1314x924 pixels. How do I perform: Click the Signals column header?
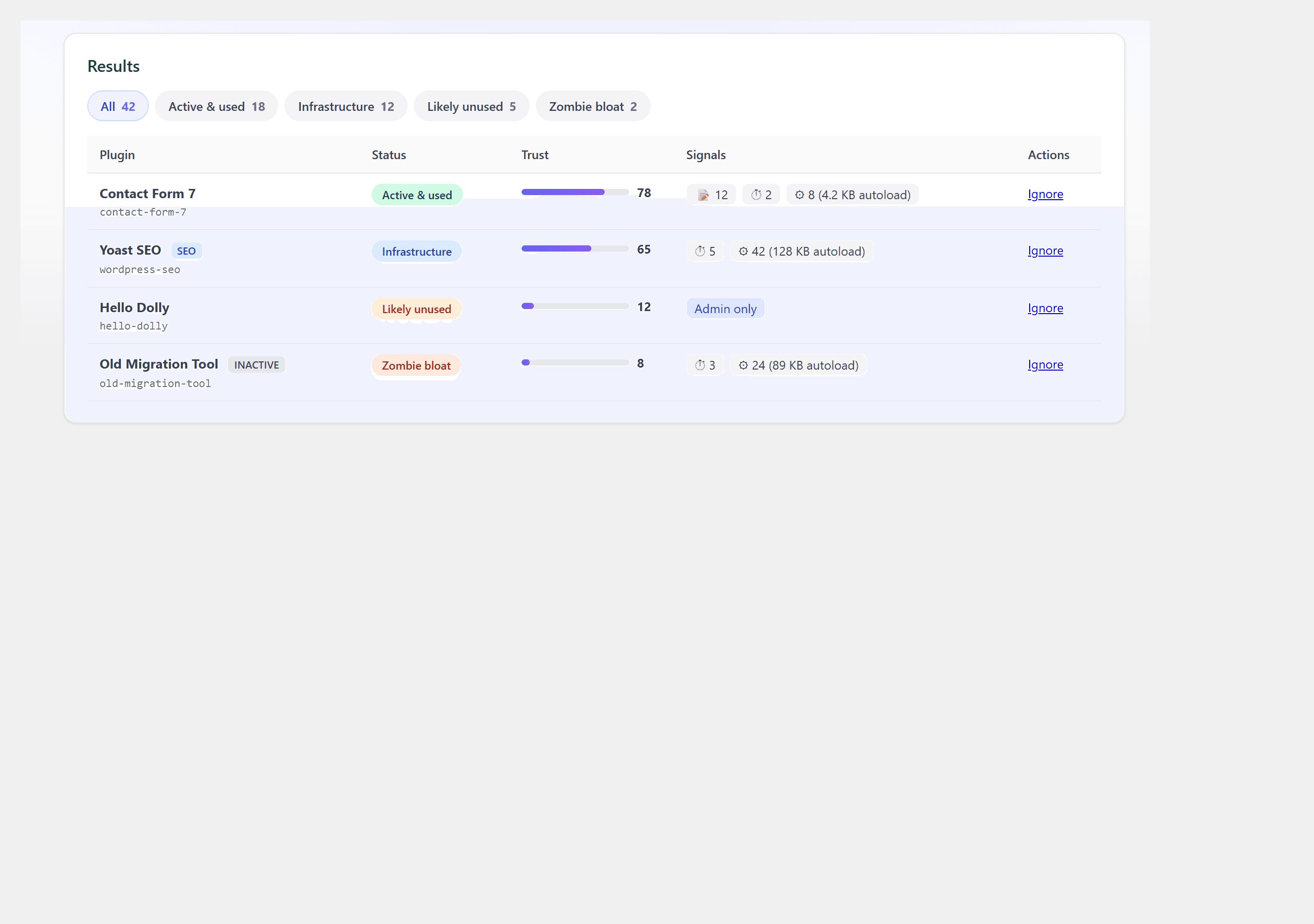[706, 155]
